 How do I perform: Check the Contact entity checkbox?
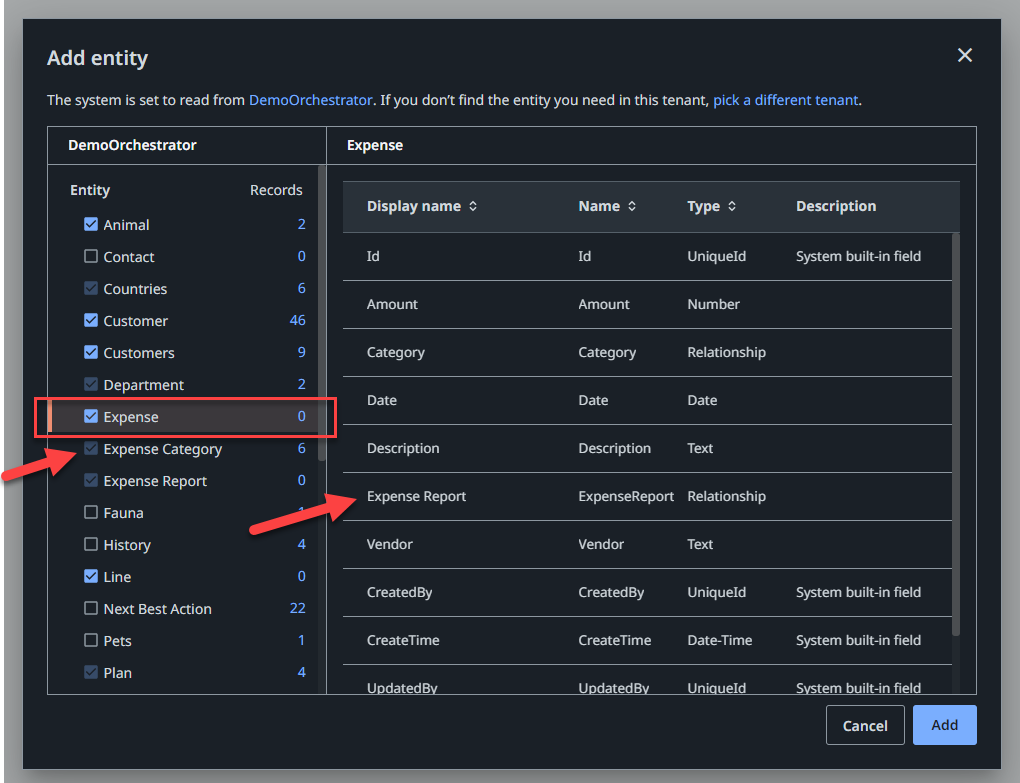click(x=91, y=257)
